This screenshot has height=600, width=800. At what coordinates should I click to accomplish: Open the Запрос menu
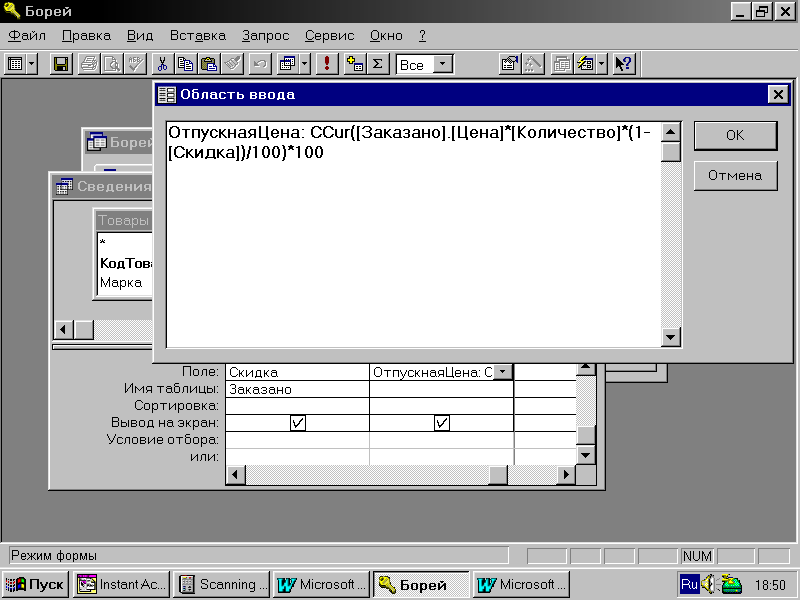pyautogui.click(x=265, y=36)
